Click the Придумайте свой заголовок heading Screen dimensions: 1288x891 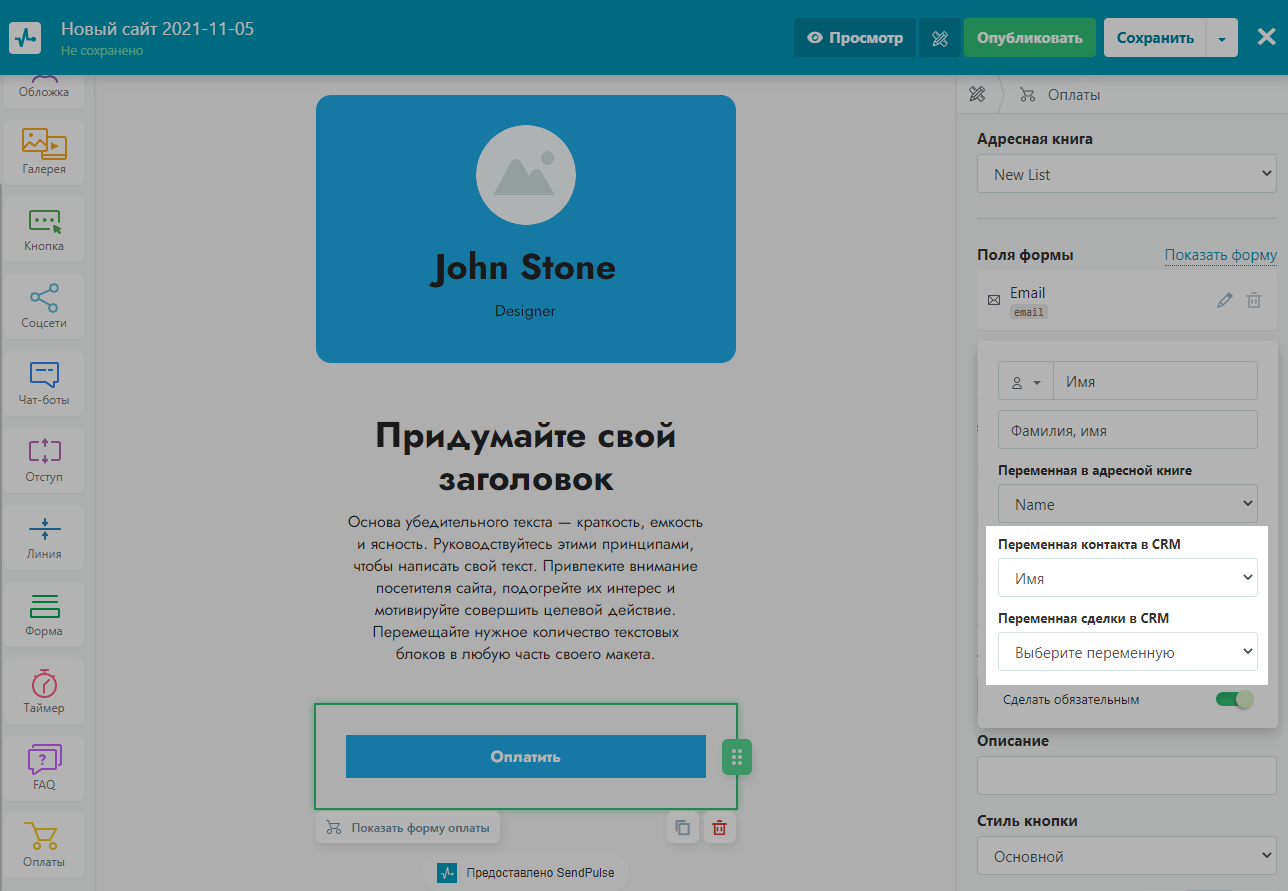[x=526, y=457]
